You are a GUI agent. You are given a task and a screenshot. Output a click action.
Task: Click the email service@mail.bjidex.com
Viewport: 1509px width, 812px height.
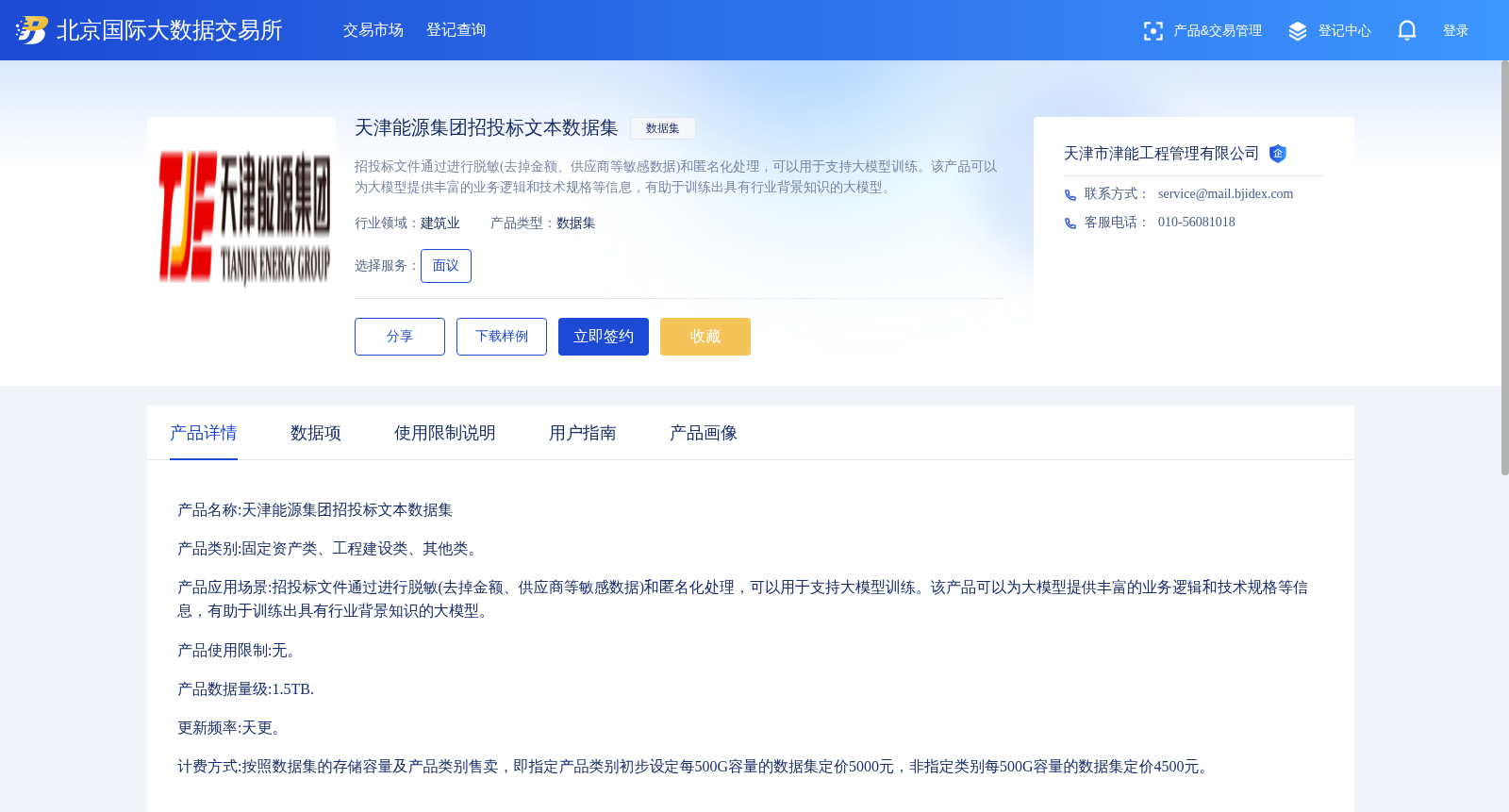tap(1226, 194)
